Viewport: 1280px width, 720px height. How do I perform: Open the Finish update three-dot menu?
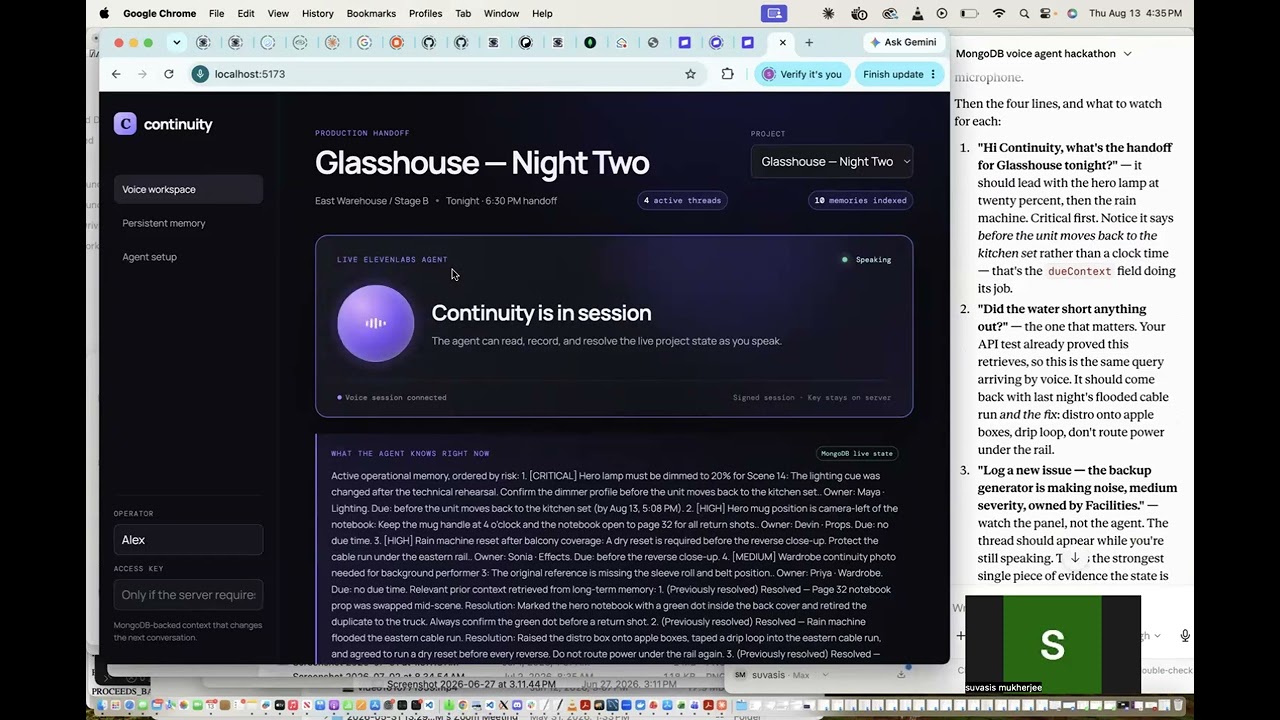tap(933, 74)
